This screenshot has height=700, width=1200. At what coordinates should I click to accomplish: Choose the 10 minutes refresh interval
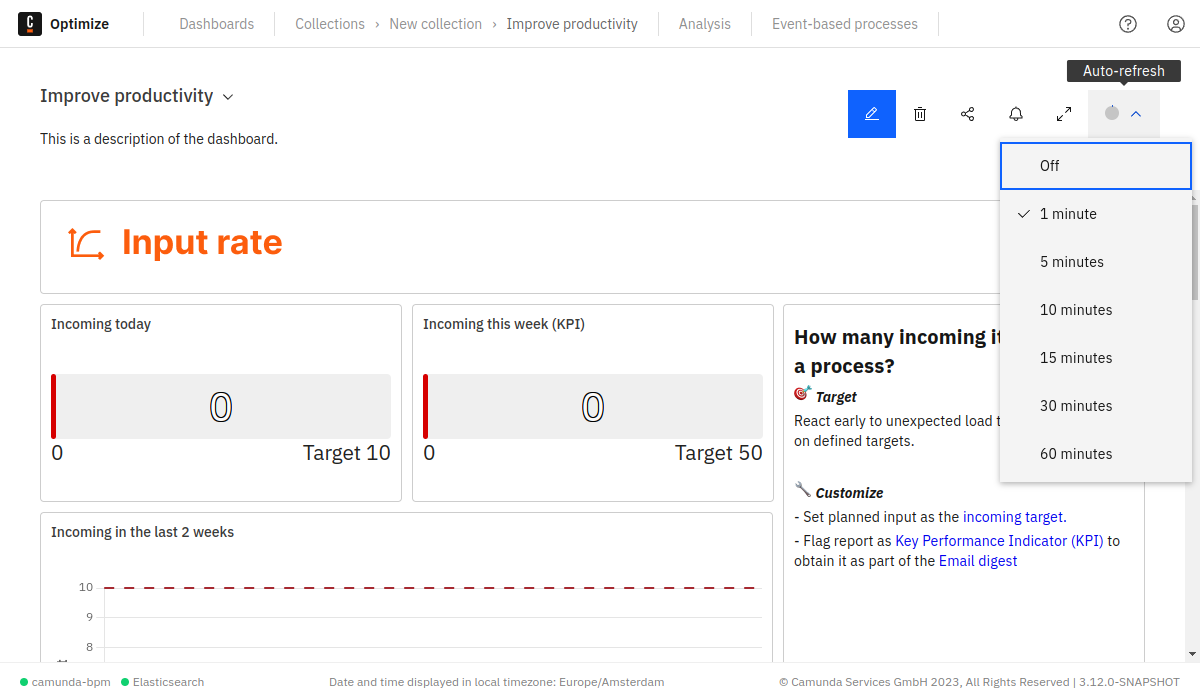click(x=1076, y=309)
